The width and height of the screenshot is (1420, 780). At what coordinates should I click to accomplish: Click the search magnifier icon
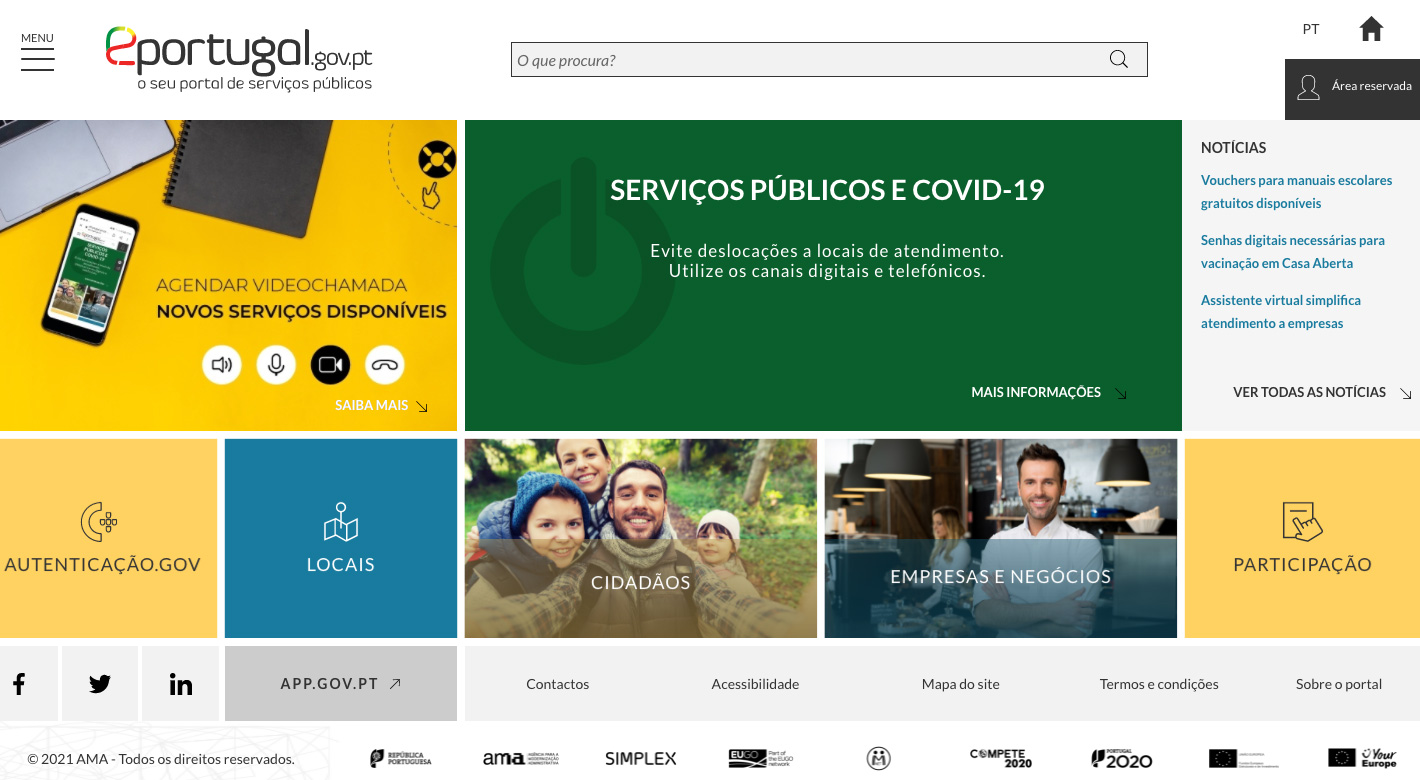(1118, 60)
